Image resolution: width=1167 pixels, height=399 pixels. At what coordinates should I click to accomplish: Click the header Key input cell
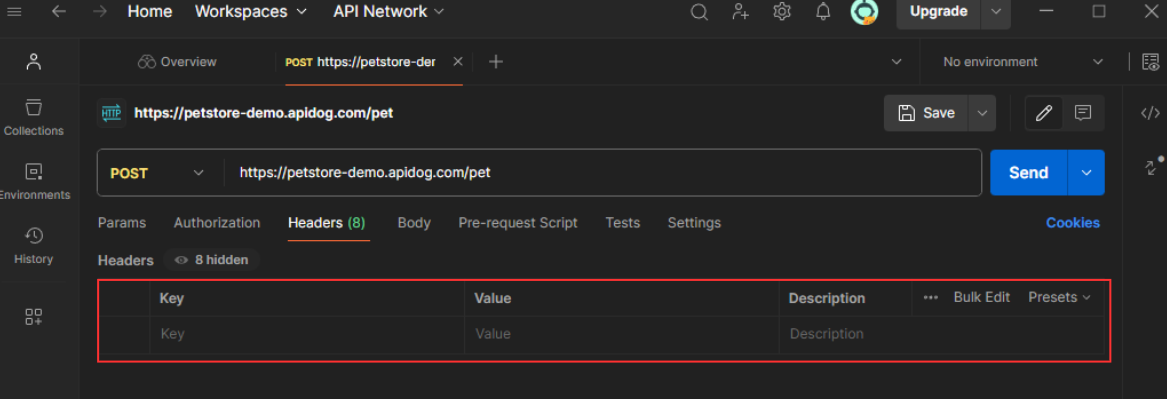coord(307,334)
